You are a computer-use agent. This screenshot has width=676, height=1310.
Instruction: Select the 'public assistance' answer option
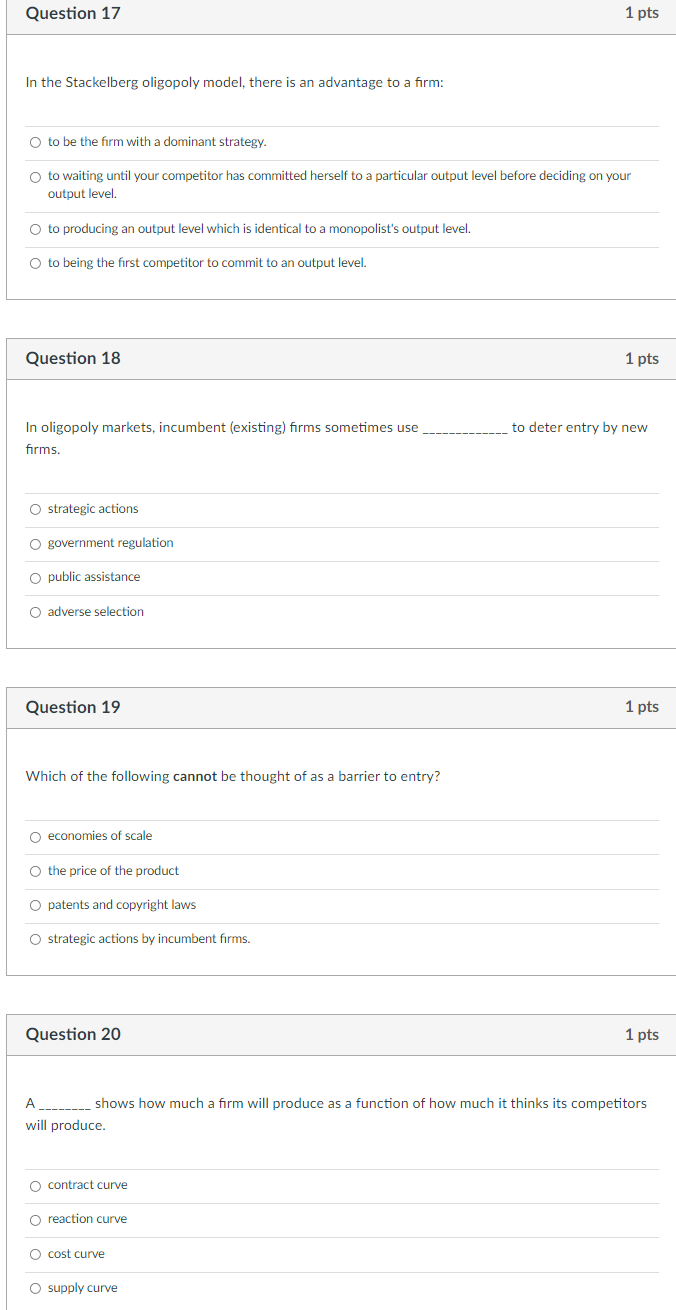pyautogui.click(x=35, y=576)
